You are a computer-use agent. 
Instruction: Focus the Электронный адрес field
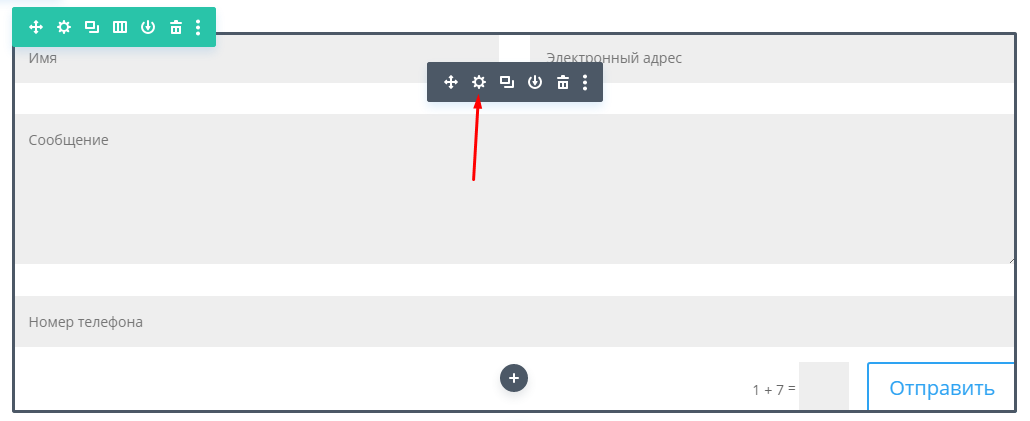pyautogui.click(x=772, y=58)
